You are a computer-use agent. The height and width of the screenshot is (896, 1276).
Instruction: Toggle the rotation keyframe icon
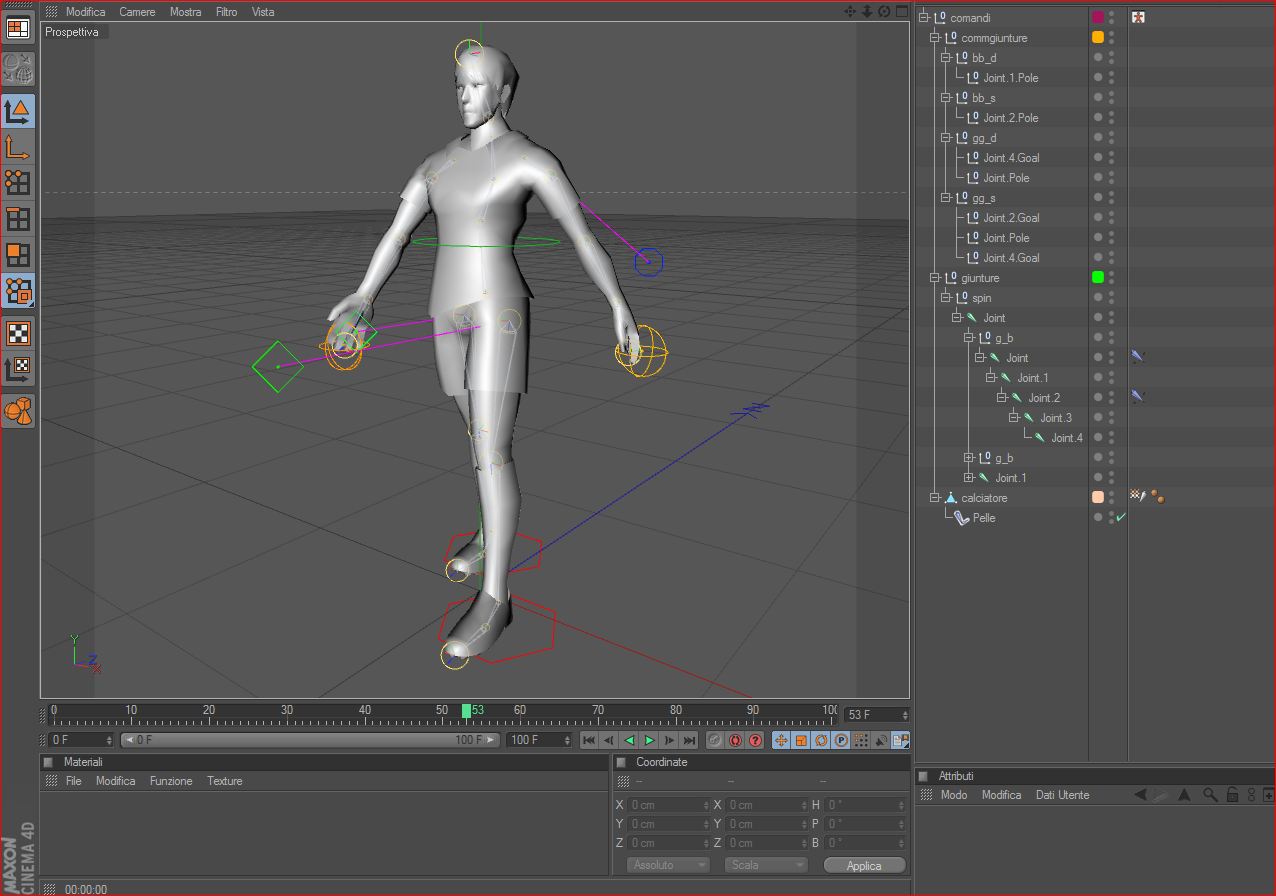821,740
